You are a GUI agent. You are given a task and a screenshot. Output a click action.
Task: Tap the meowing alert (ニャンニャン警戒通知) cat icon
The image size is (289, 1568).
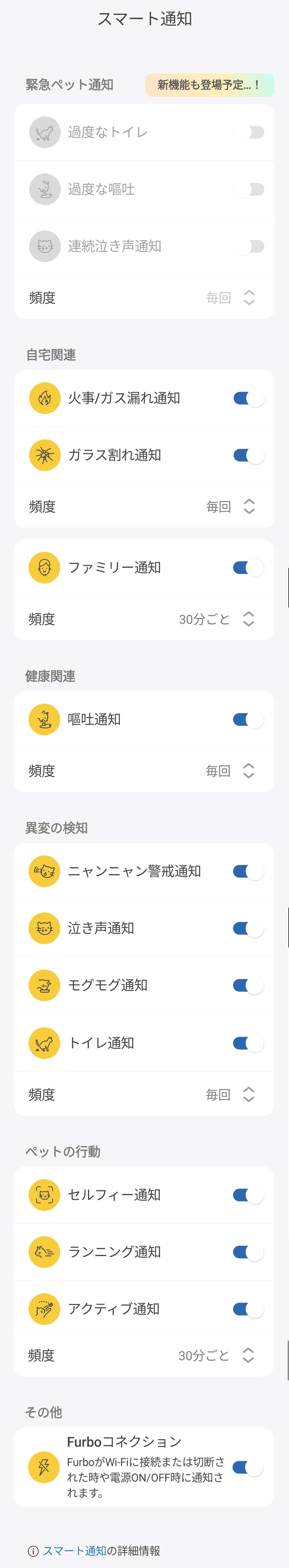click(x=44, y=871)
